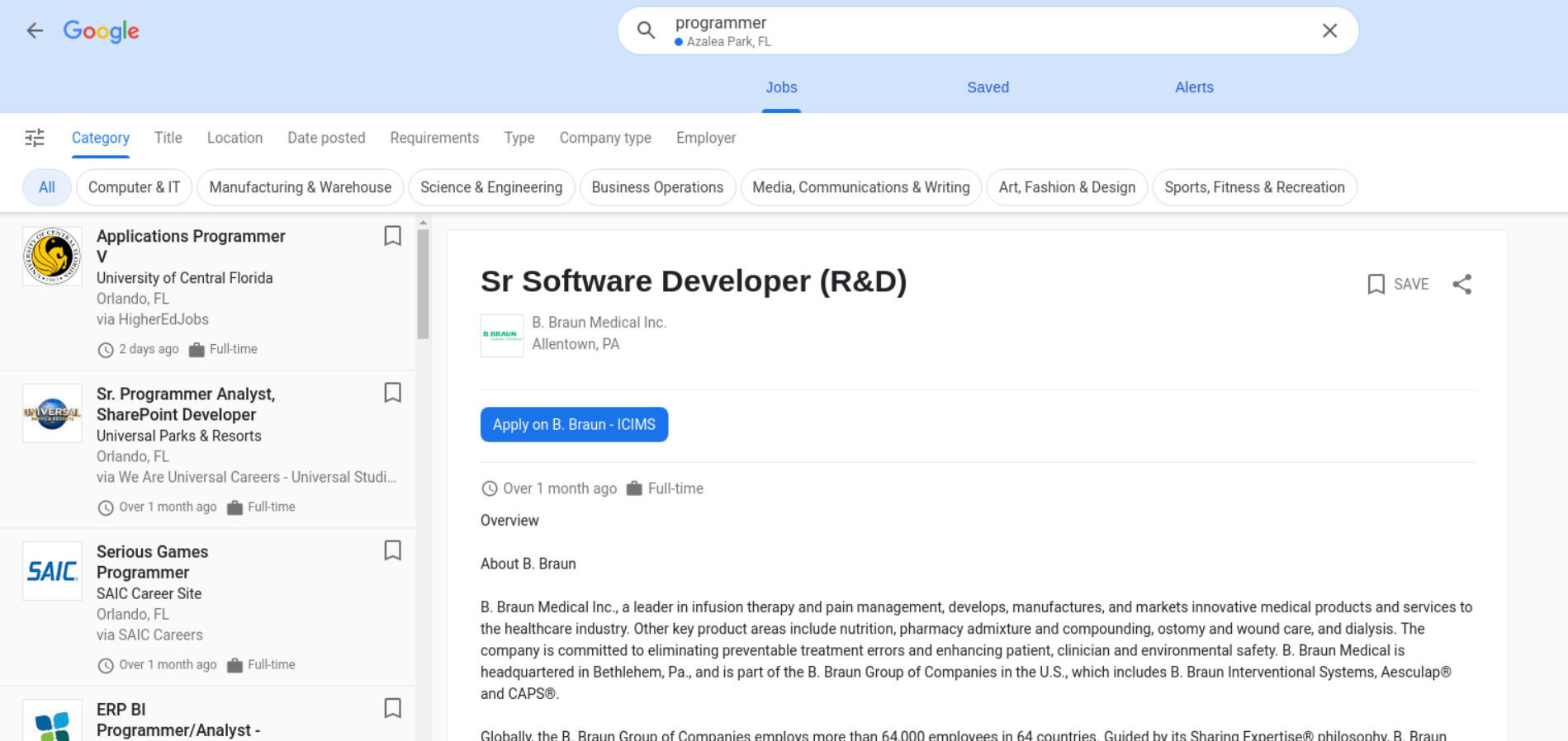Apply on B. Braun - ICIMS
Viewport: 1568px width, 741px height.
pos(574,424)
